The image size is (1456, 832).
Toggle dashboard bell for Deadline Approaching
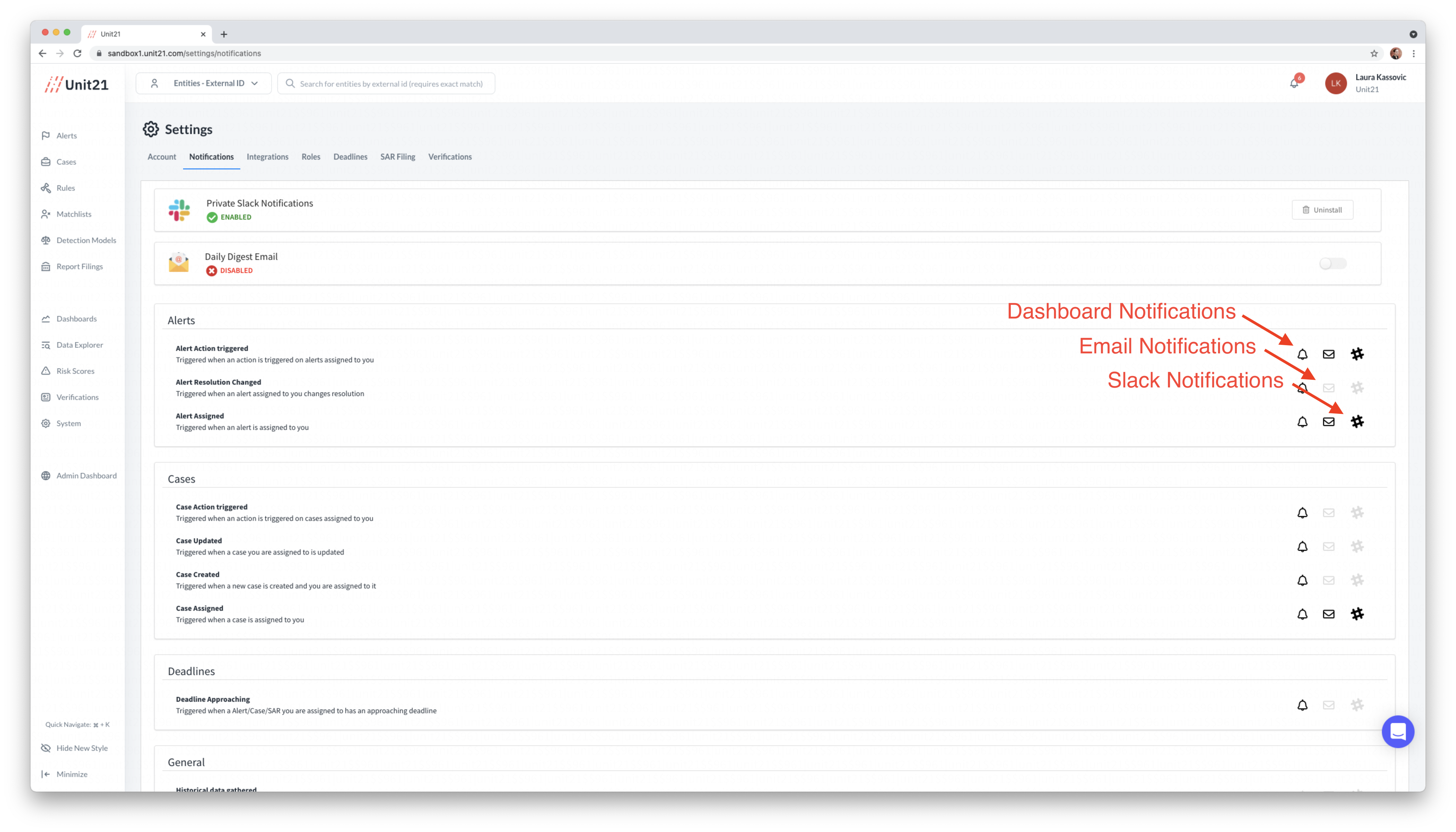click(x=1302, y=705)
